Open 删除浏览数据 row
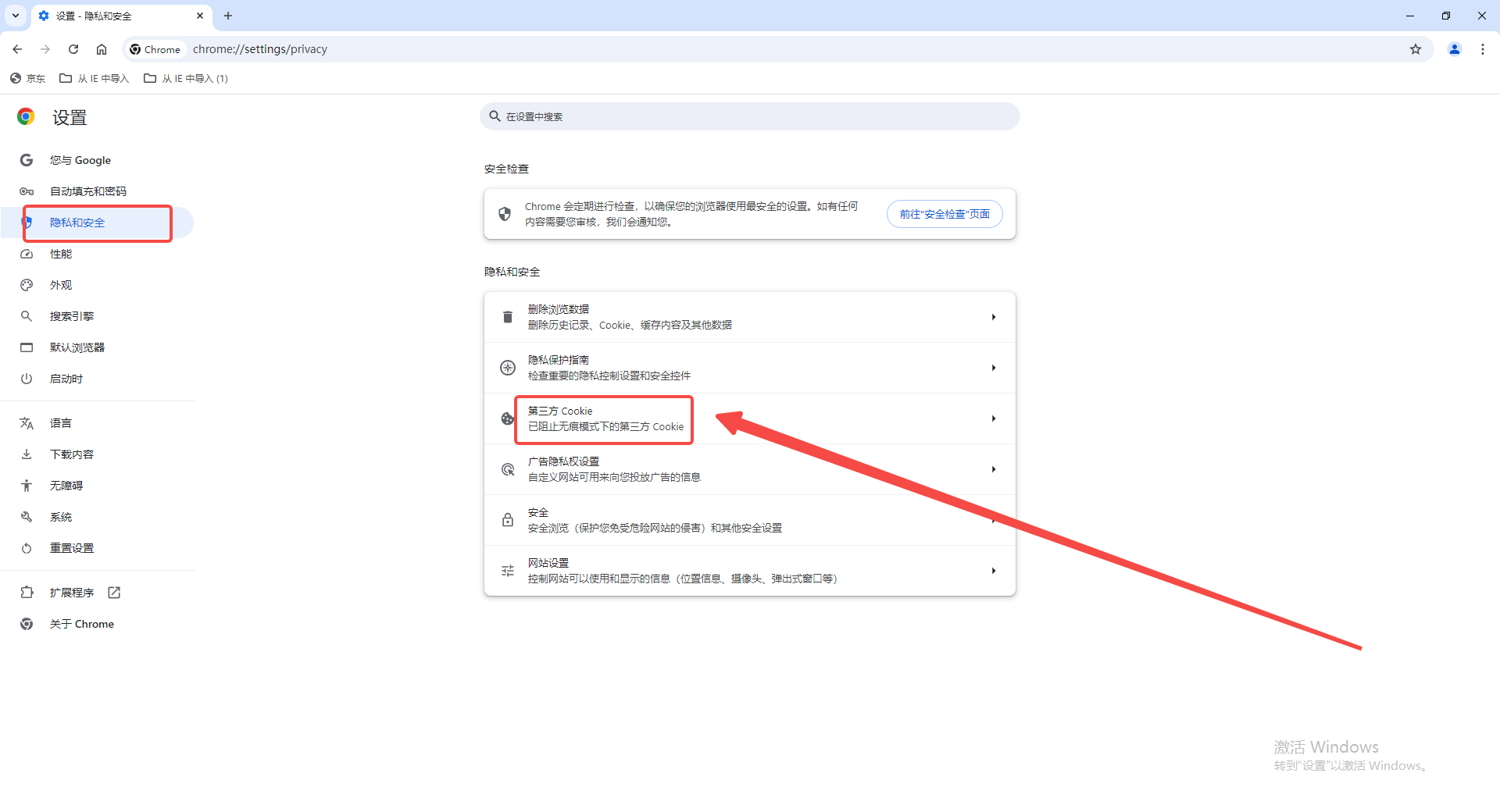 (x=750, y=317)
